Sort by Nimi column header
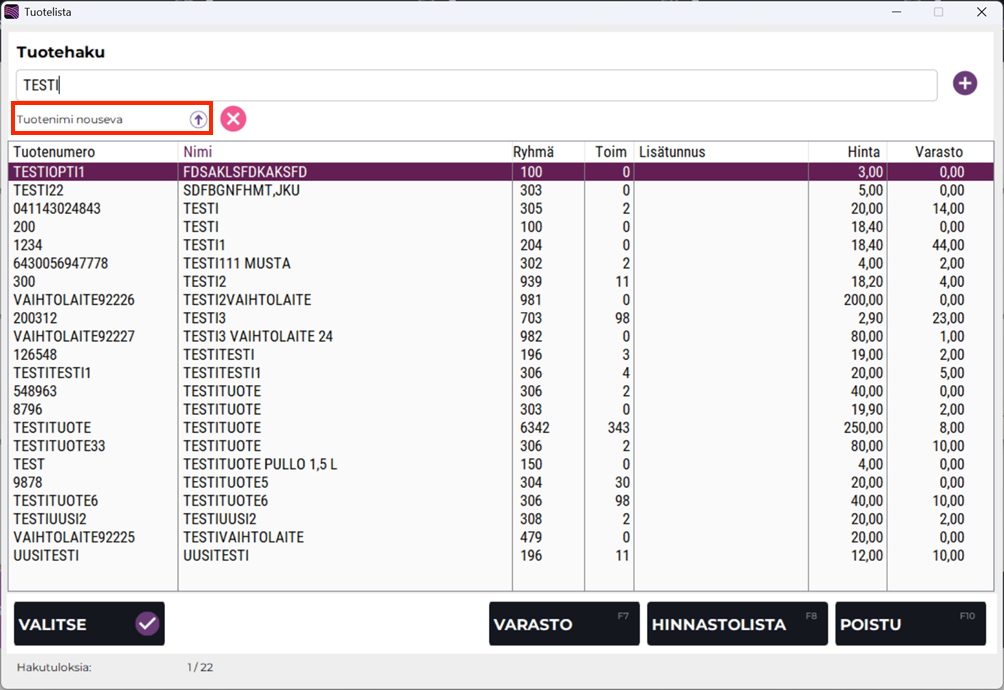Viewport: 1004px width, 690px height. [x=198, y=152]
